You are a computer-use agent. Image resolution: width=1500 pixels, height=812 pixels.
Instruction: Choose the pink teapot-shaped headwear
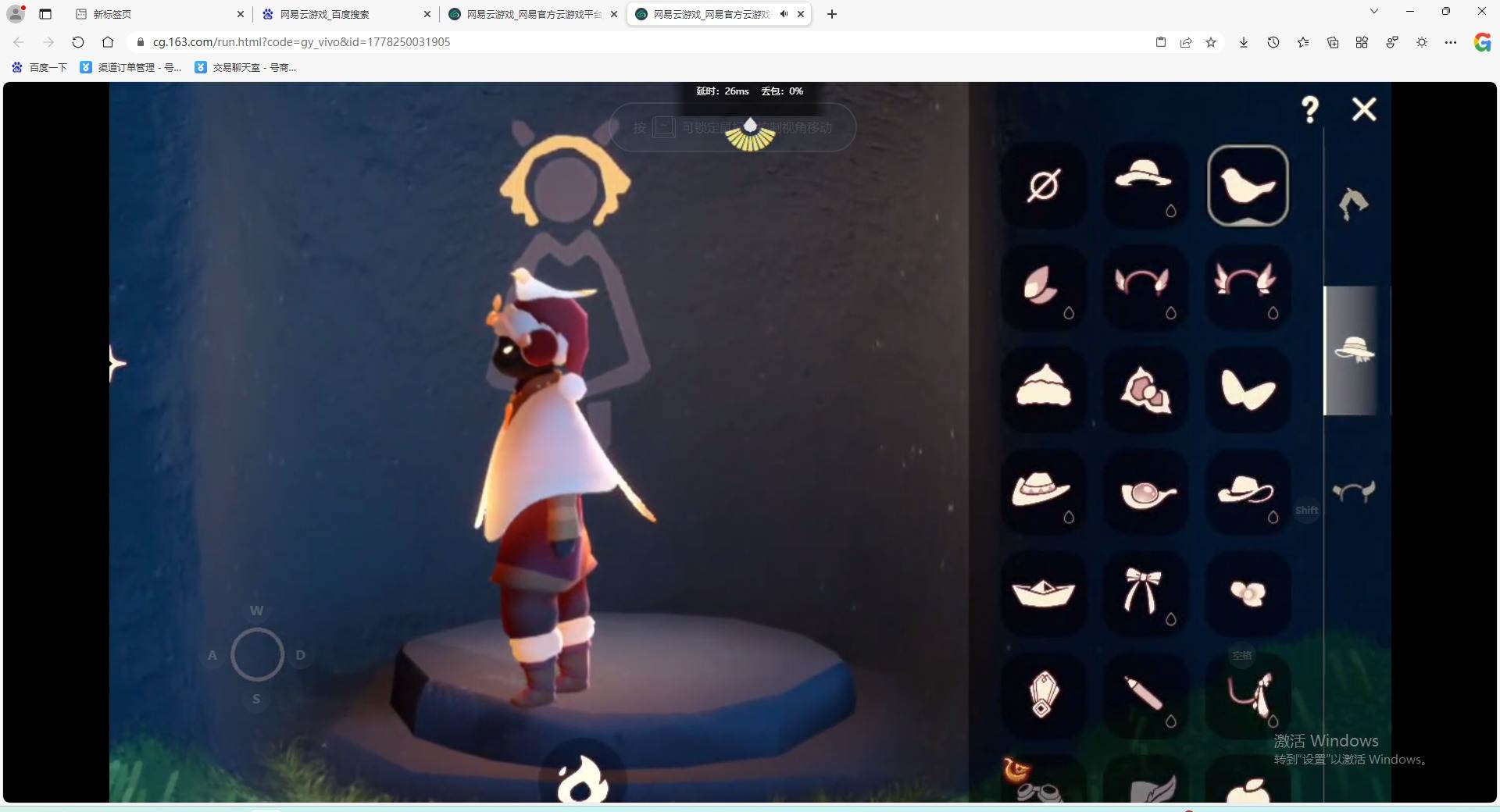pyautogui.click(x=1145, y=492)
